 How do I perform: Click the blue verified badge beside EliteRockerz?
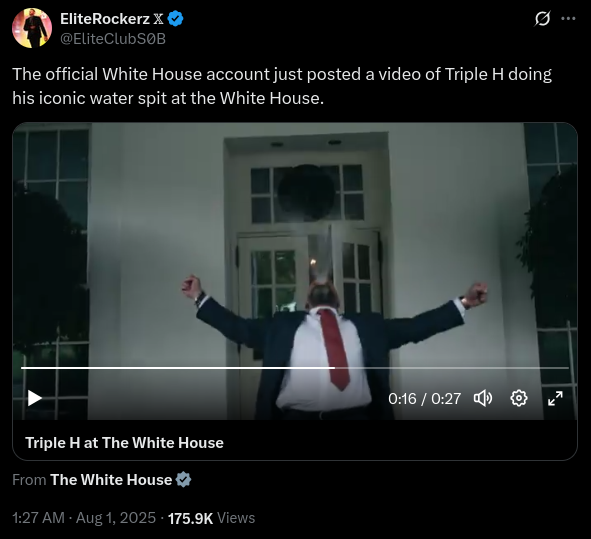175,18
